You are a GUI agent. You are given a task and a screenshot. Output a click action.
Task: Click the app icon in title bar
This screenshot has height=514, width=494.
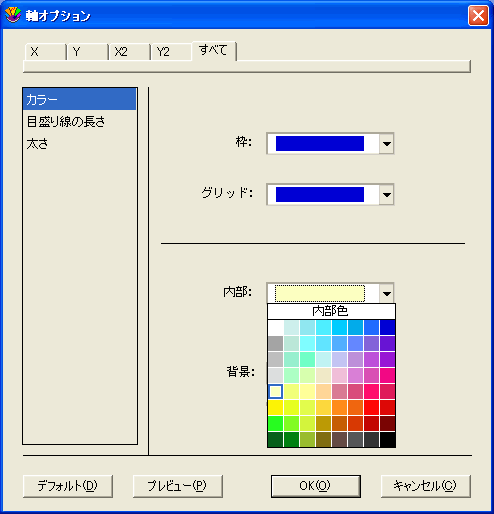pos(13,15)
